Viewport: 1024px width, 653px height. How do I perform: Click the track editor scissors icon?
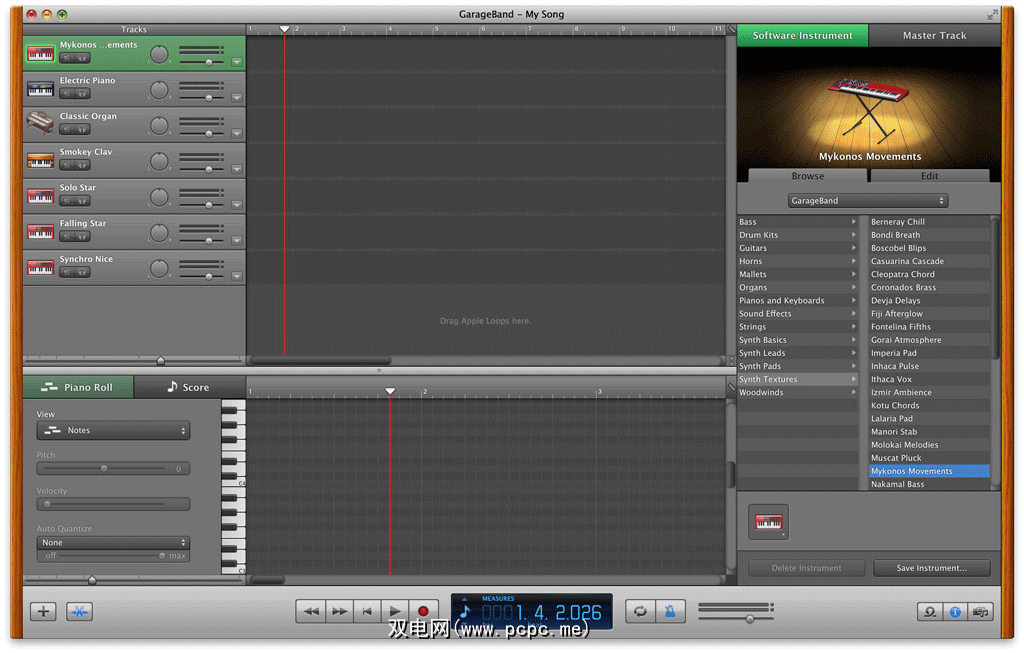click(79, 611)
